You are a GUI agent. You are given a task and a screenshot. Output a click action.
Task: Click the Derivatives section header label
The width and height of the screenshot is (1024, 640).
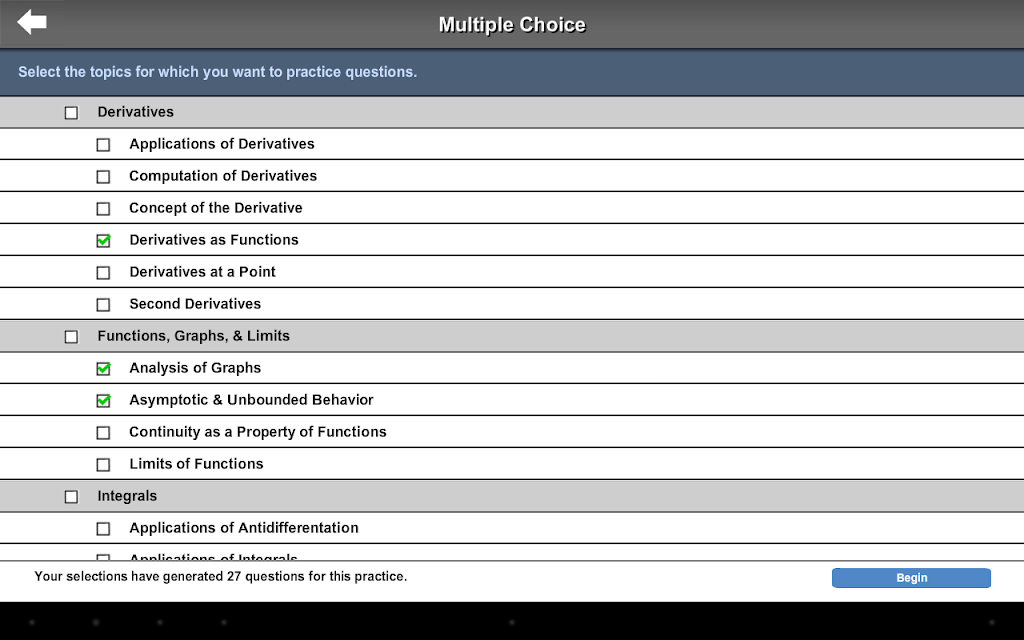135,112
